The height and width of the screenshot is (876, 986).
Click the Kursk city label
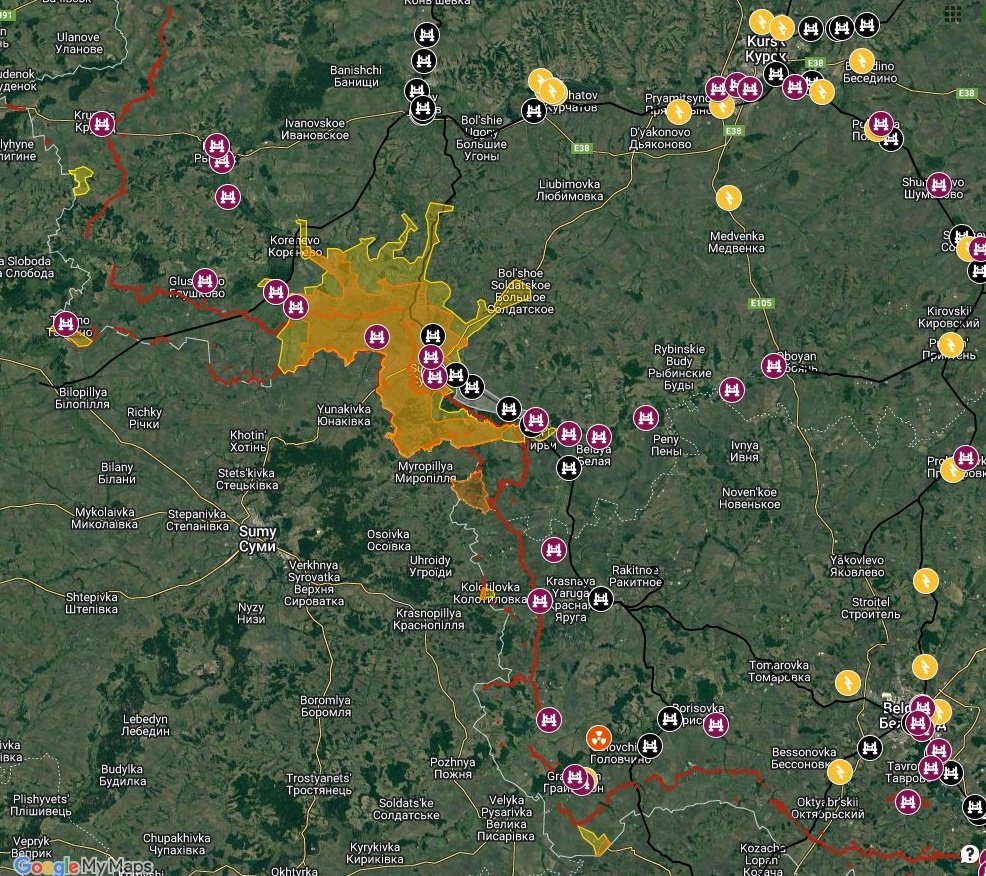coord(765,49)
